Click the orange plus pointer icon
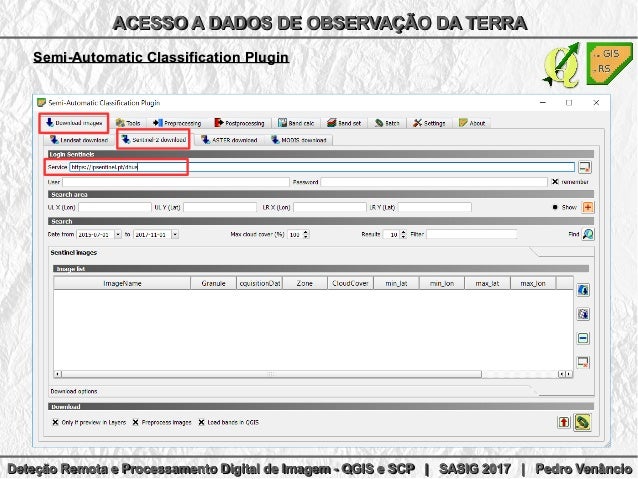This screenshot has height=479, width=638. click(x=588, y=207)
